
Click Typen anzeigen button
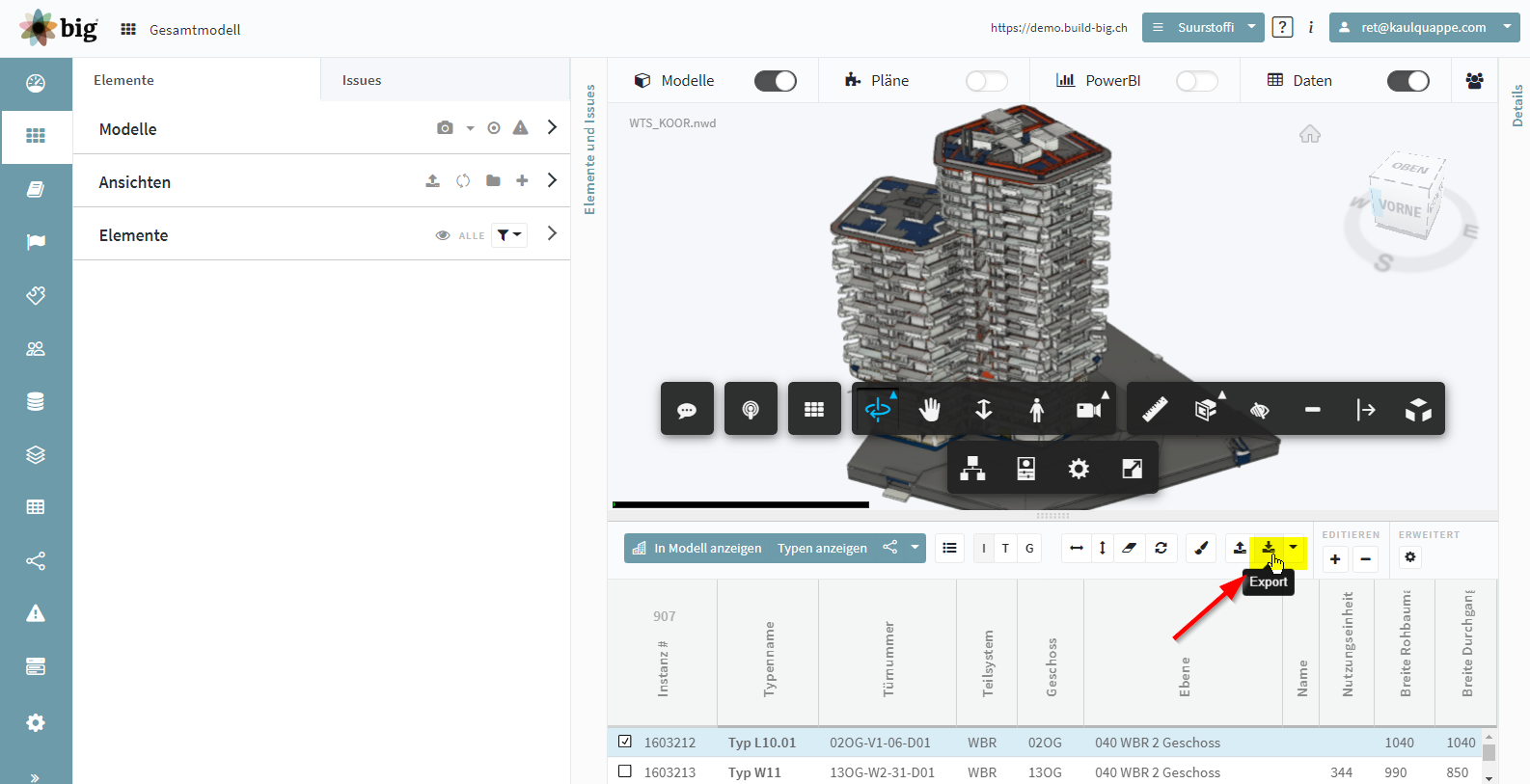pos(822,548)
